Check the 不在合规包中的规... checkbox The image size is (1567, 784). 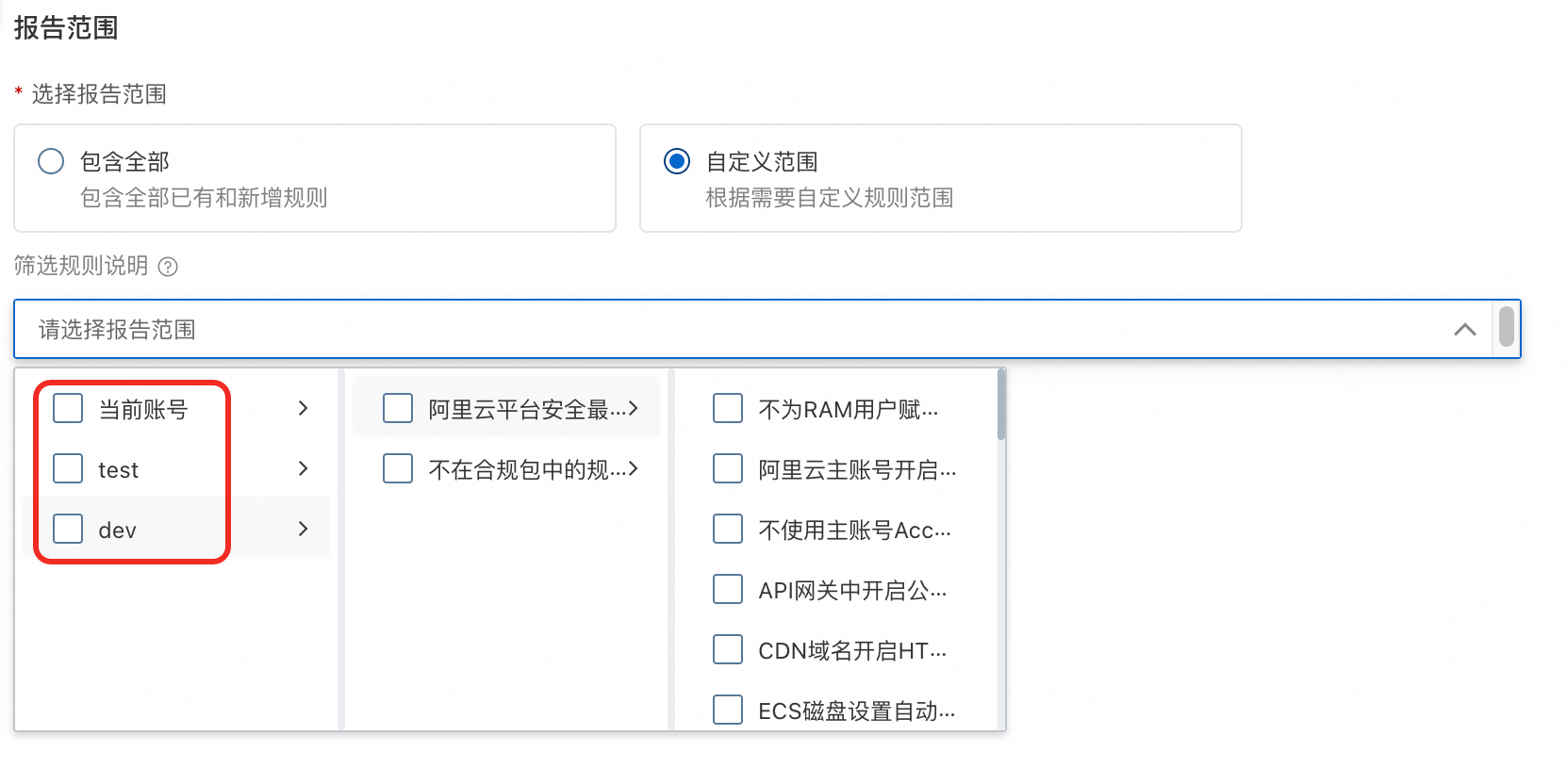398,468
